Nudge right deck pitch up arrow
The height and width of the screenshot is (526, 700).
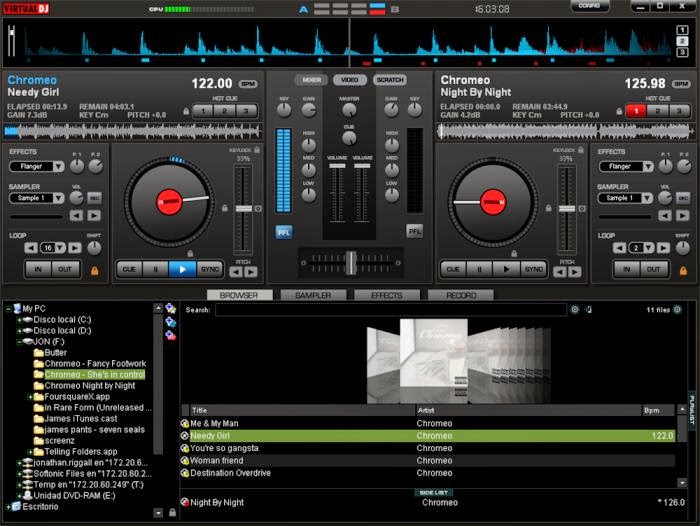click(x=575, y=271)
